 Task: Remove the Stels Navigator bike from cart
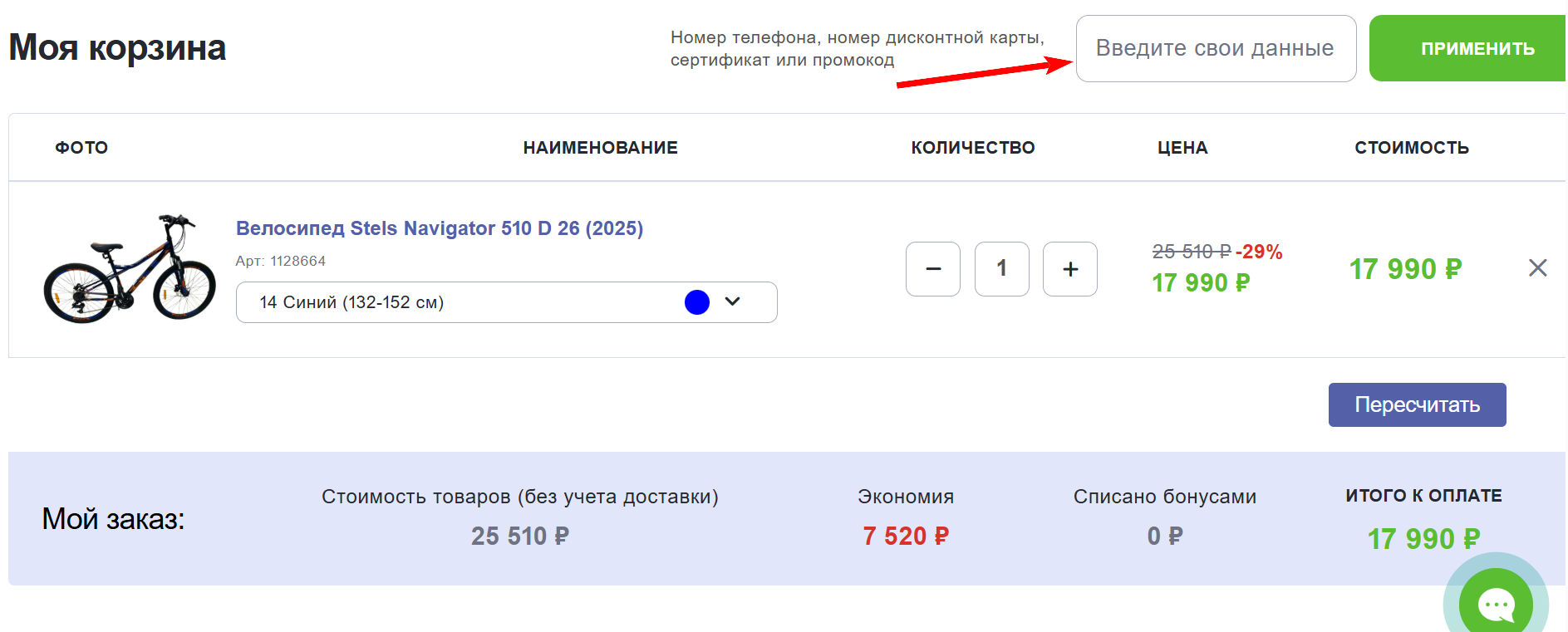click(x=1538, y=268)
